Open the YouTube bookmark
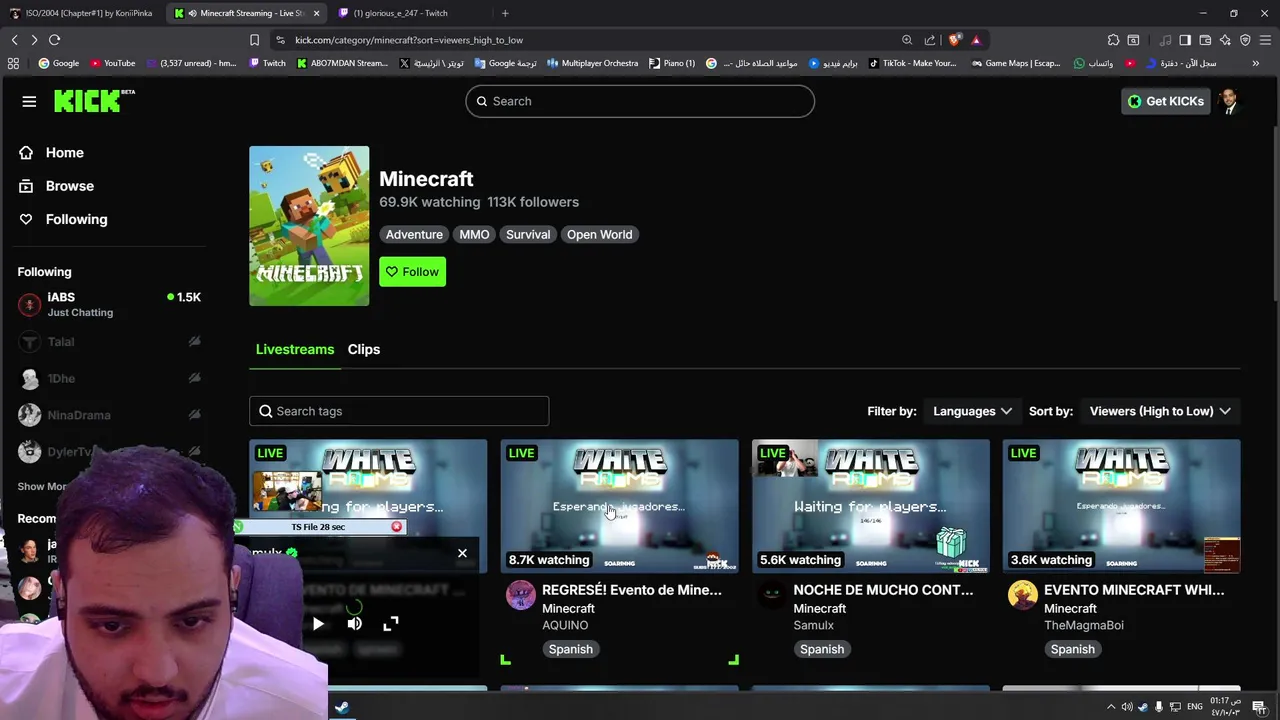The width and height of the screenshot is (1280, 720). point(112,63)
